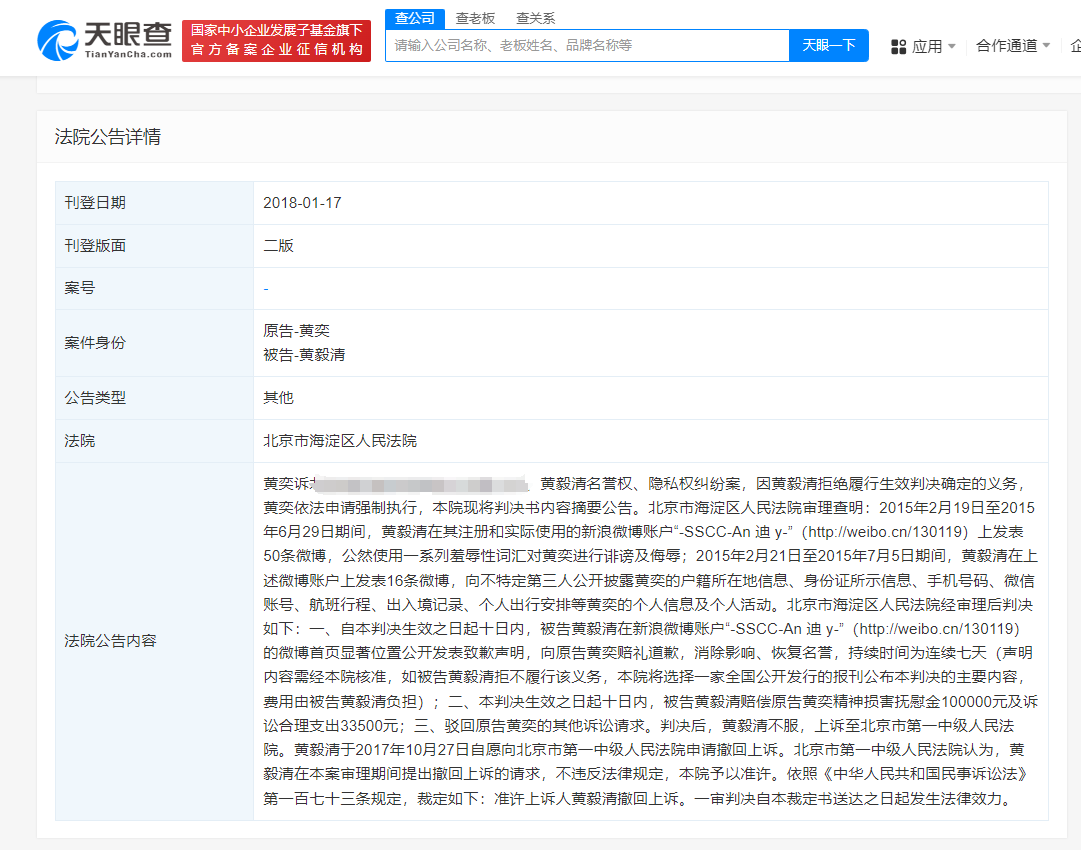Select the defendant entry 被告-黄毅清
Image resolution: width=1081 pixels, height=850 pixels.
coord(304,355)
